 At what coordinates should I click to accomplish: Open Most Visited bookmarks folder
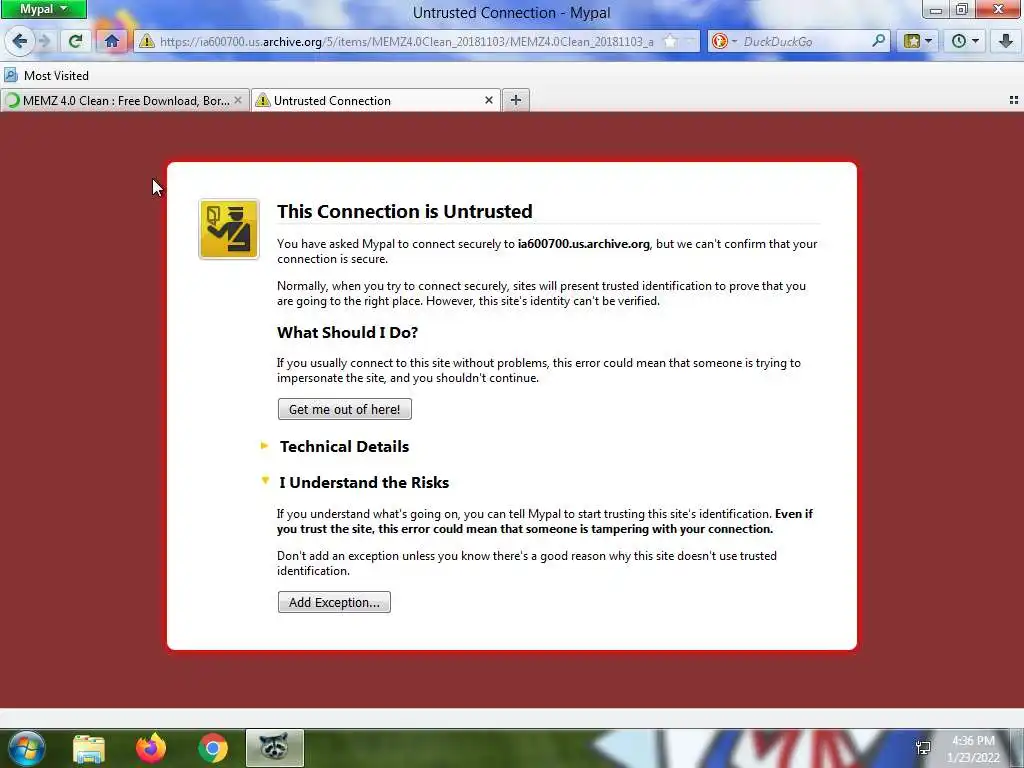click(47, 76)
